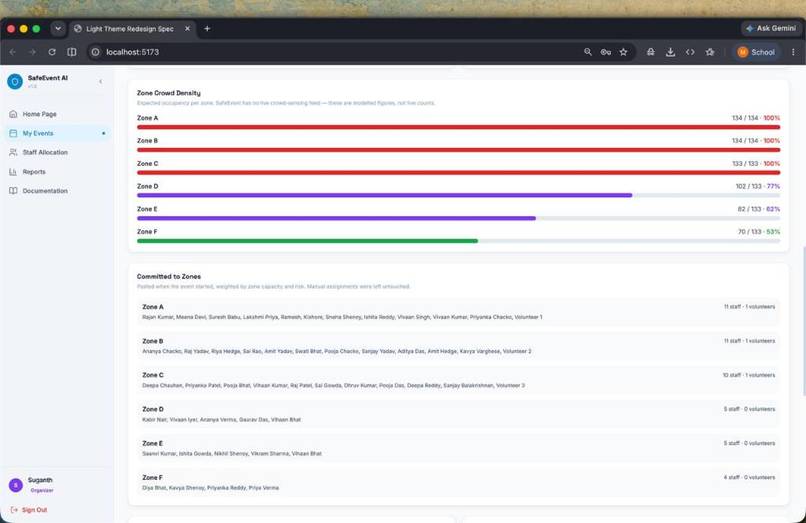Click the Zone E 62% value
Viewport: 806px width, 523px height.
[x=773, y=209]
